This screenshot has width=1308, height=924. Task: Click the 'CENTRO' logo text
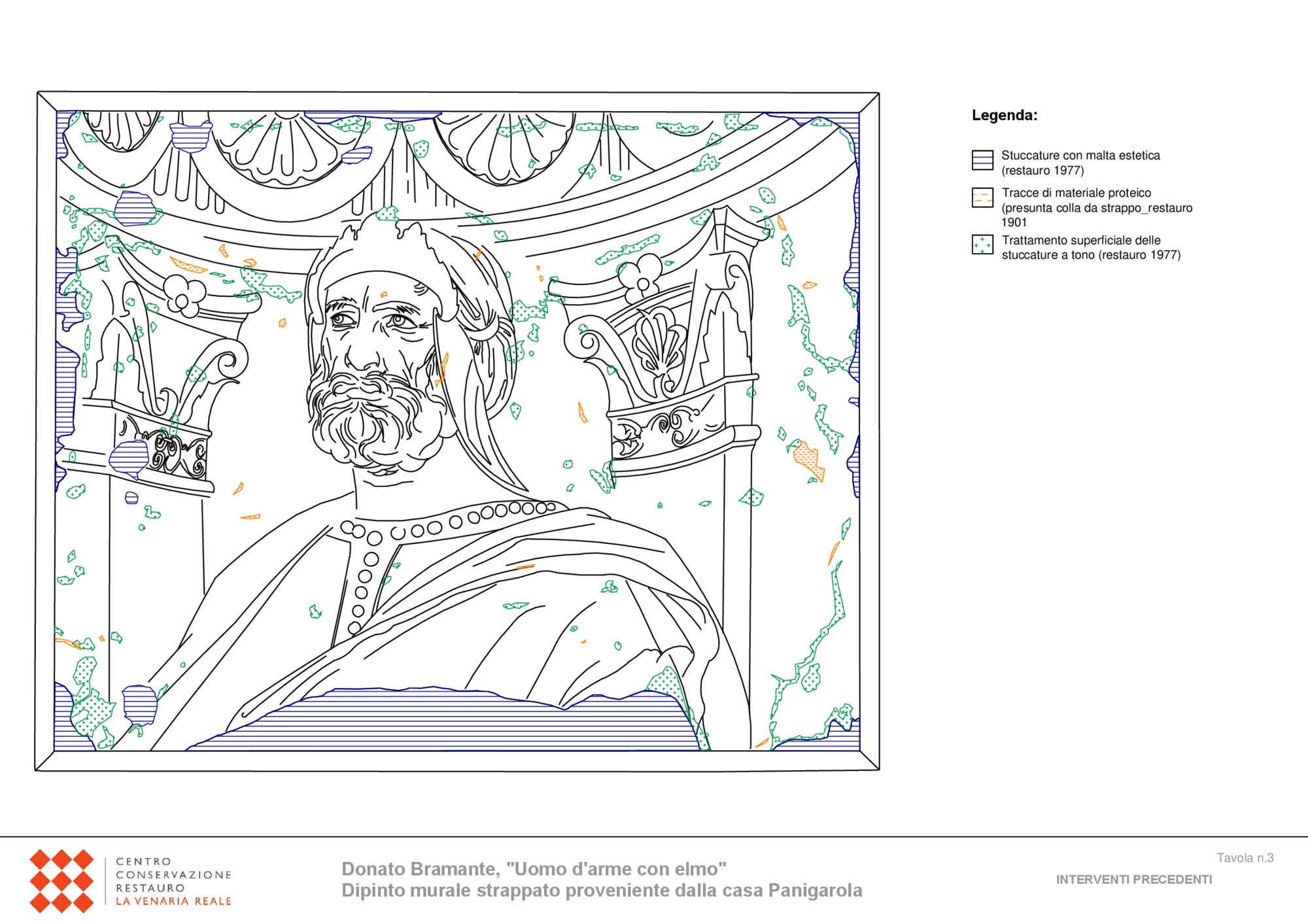coord(143,862)
